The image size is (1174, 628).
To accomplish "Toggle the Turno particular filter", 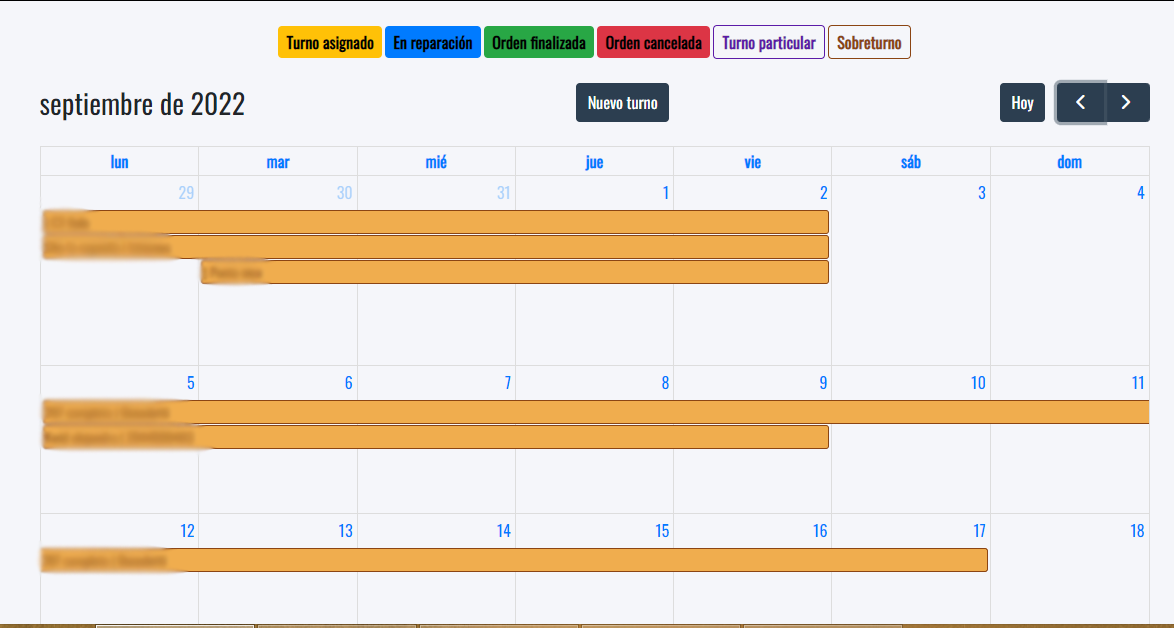I will point(768,42).
